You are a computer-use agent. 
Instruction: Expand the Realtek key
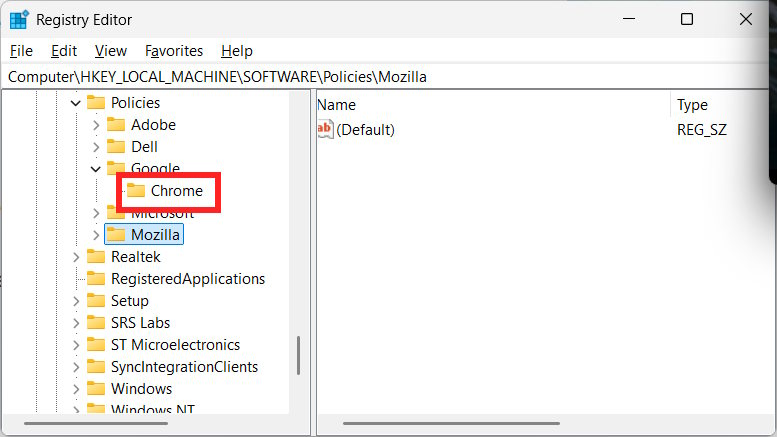(x=76, y=257)
